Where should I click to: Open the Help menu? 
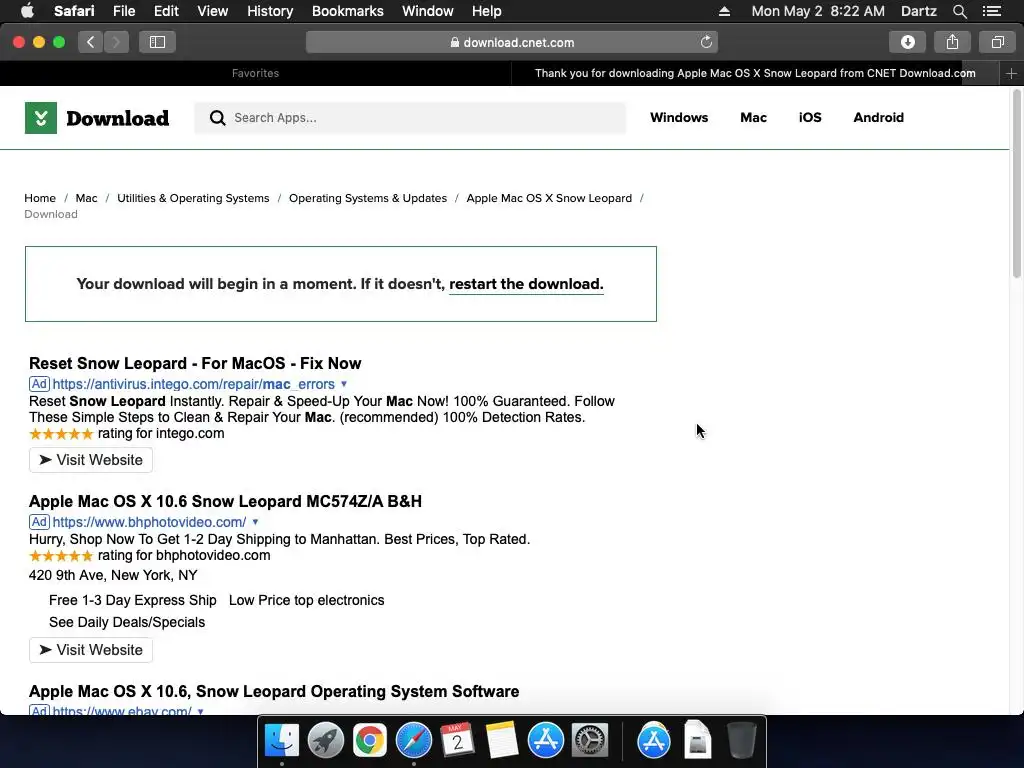487,11
